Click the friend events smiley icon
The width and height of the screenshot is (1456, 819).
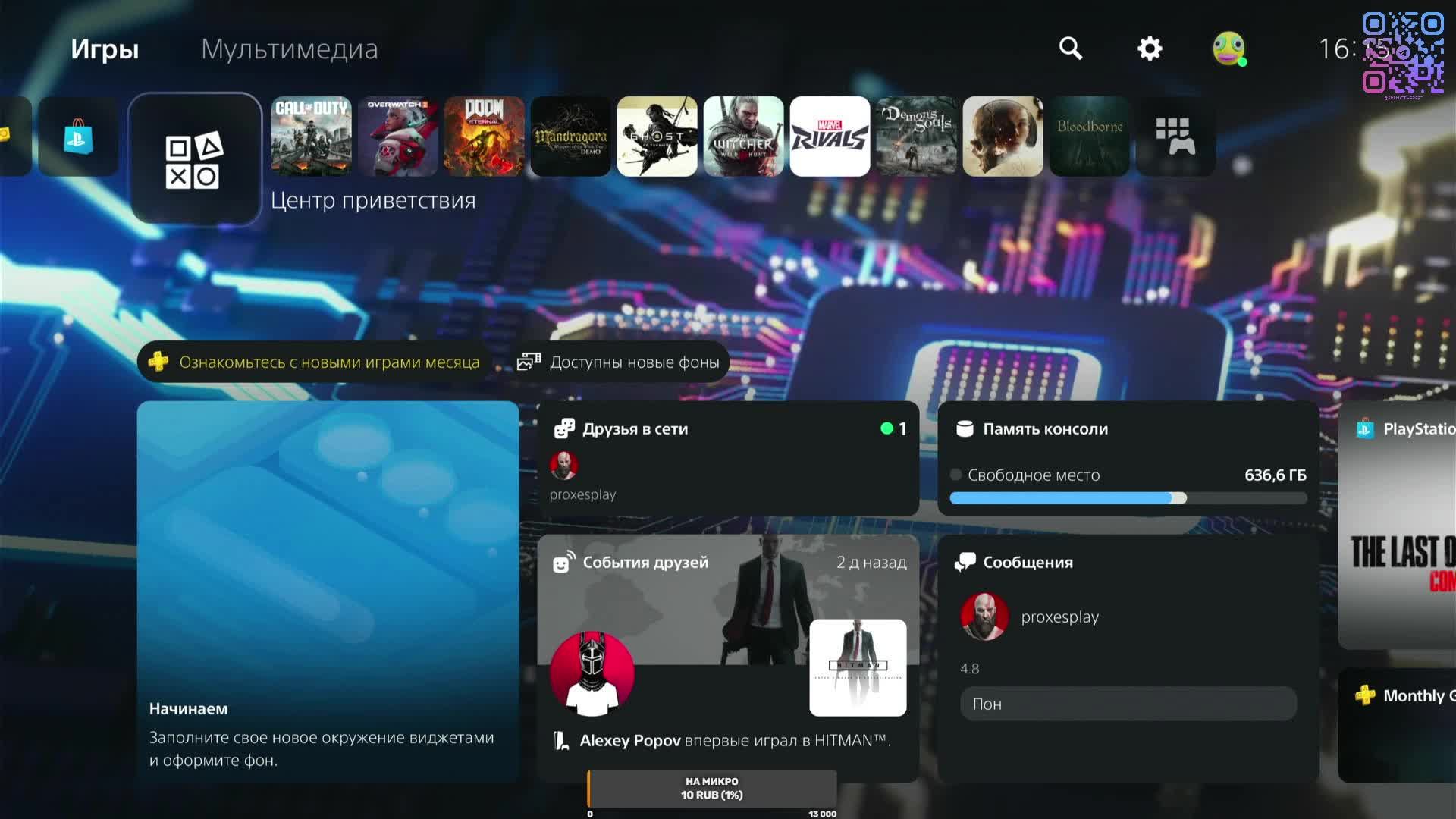[563, 562]
